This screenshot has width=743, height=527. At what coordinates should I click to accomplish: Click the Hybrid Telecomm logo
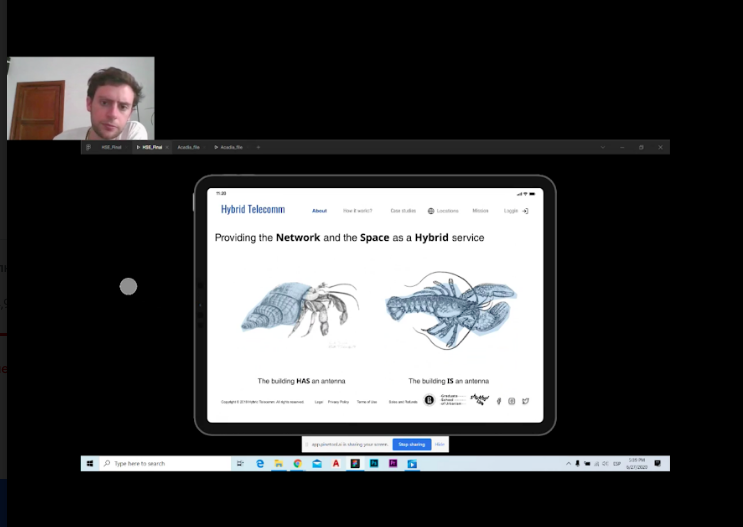click(253, 209)
